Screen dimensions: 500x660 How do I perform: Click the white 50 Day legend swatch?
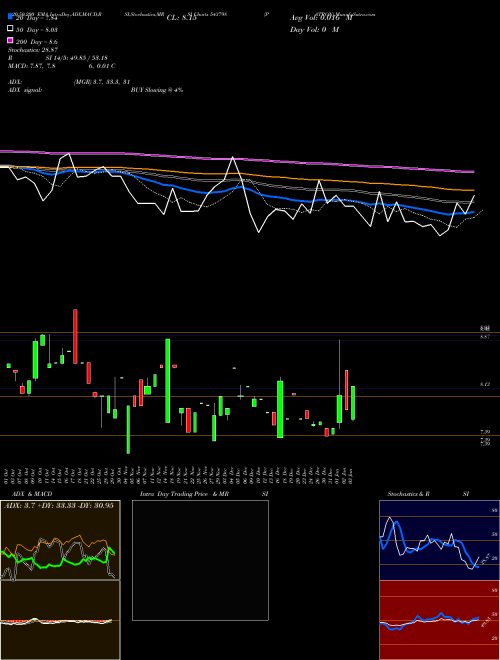click(x=11, y=29)
